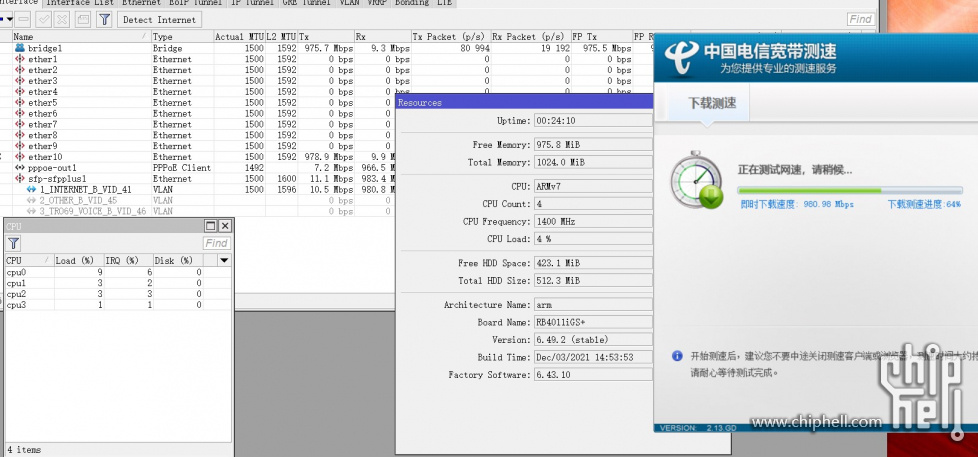The height and width of the screenshot is (457, 978).
Task: Maximize the CPU window
Action: tap(211, 226)
